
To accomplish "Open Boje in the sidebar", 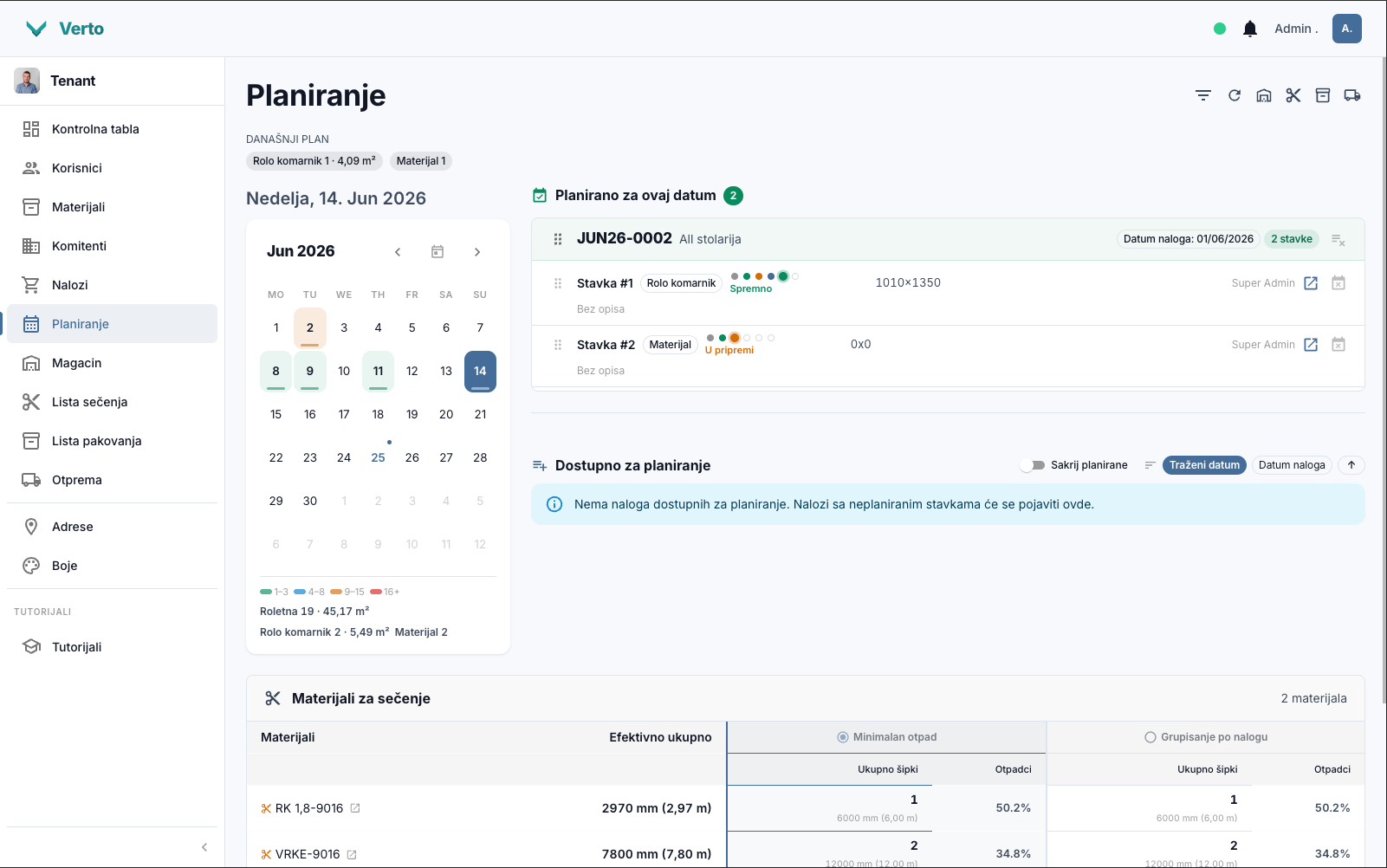I will pos(112,566).
